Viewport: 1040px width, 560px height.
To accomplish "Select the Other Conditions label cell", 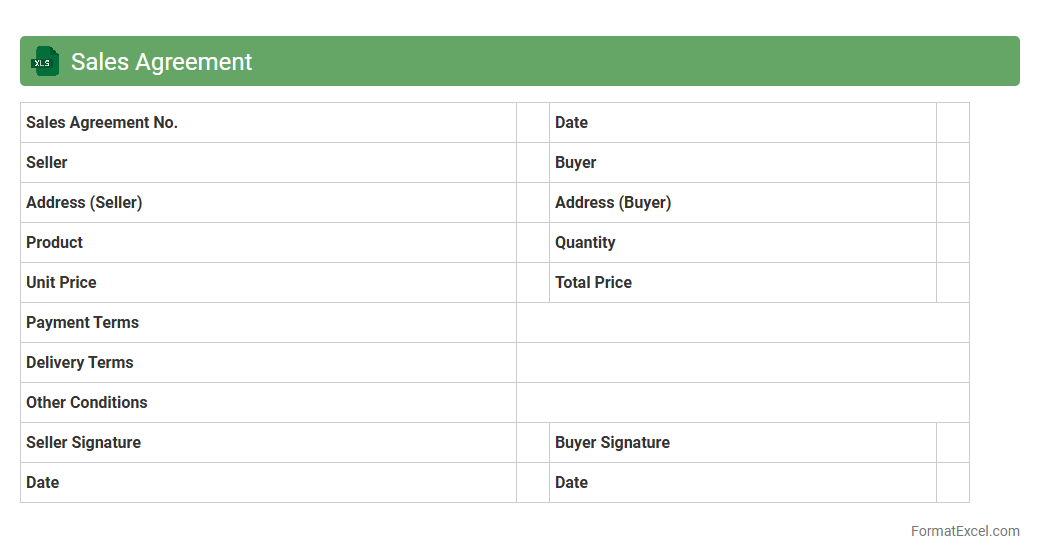I will tap(86, 402).
